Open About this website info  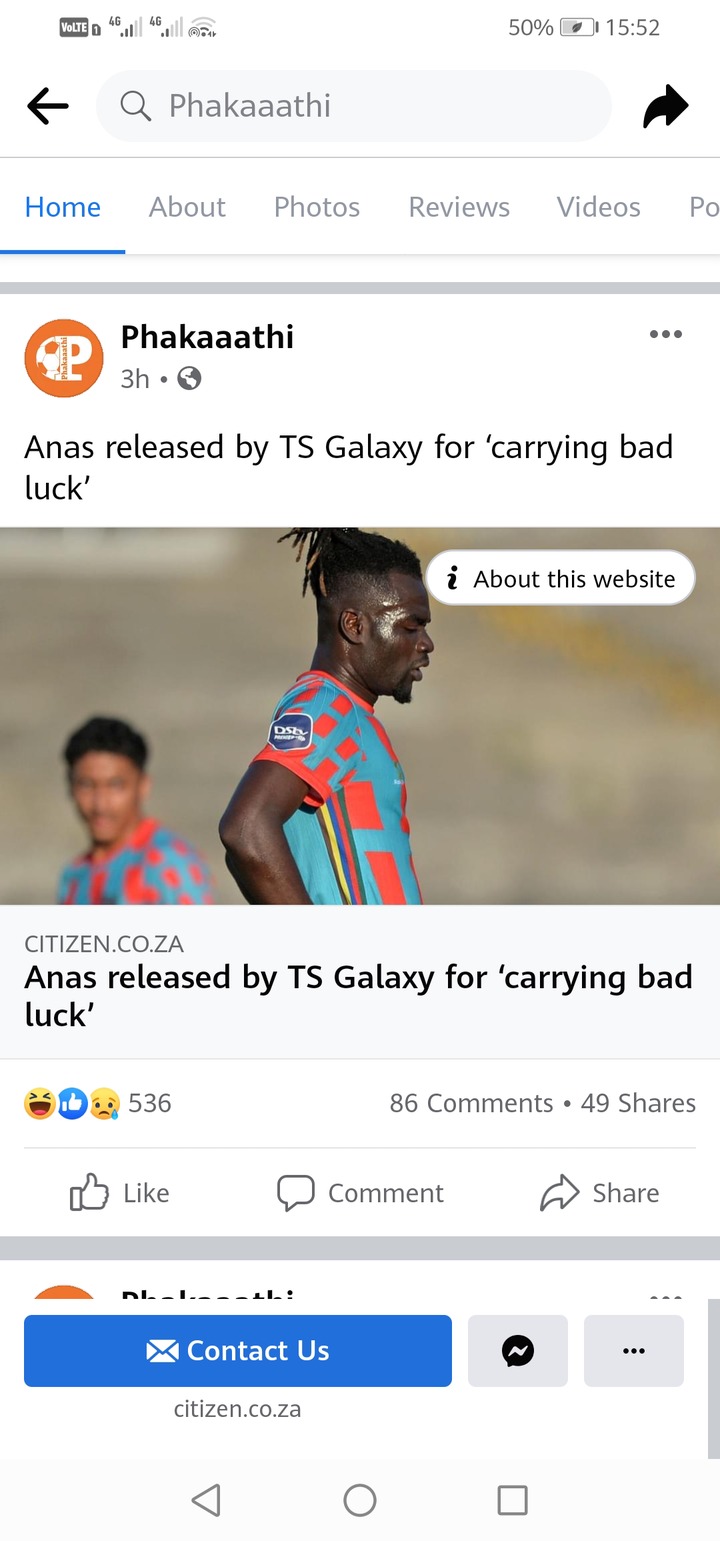(x=560, y=578)
